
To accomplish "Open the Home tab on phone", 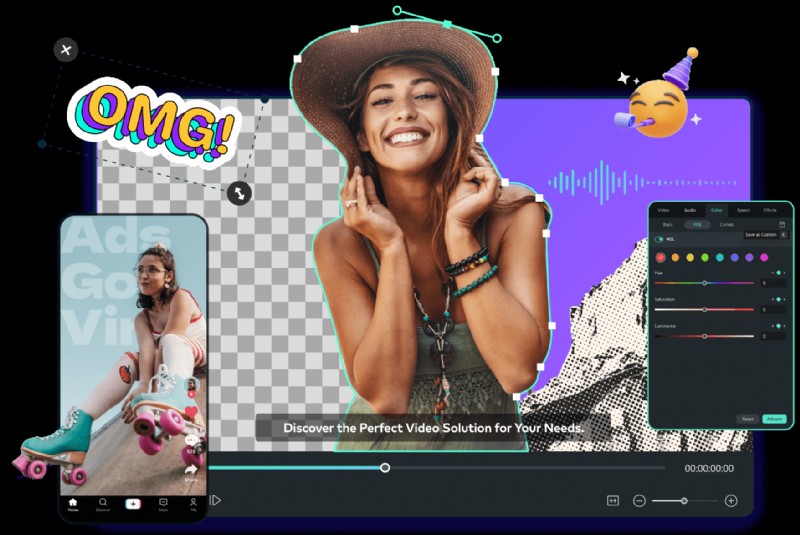I will (x=73, y=504).
